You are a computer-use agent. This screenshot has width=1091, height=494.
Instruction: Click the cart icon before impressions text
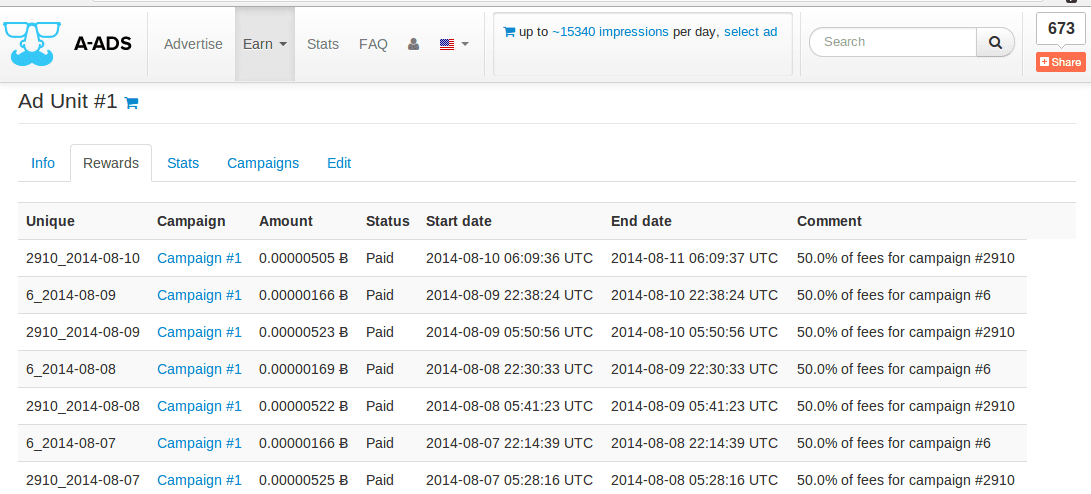(x=509, y=31)
